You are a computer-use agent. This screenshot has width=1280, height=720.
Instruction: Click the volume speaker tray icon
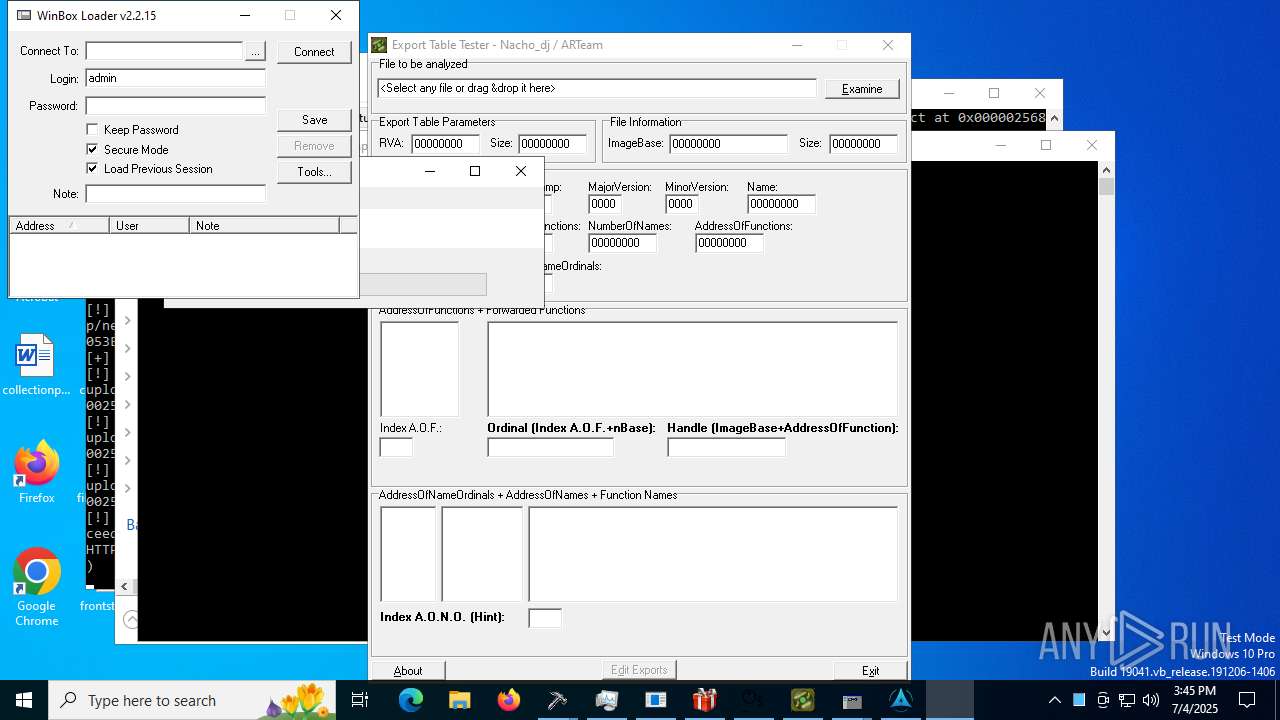[x=1151, y=700]
